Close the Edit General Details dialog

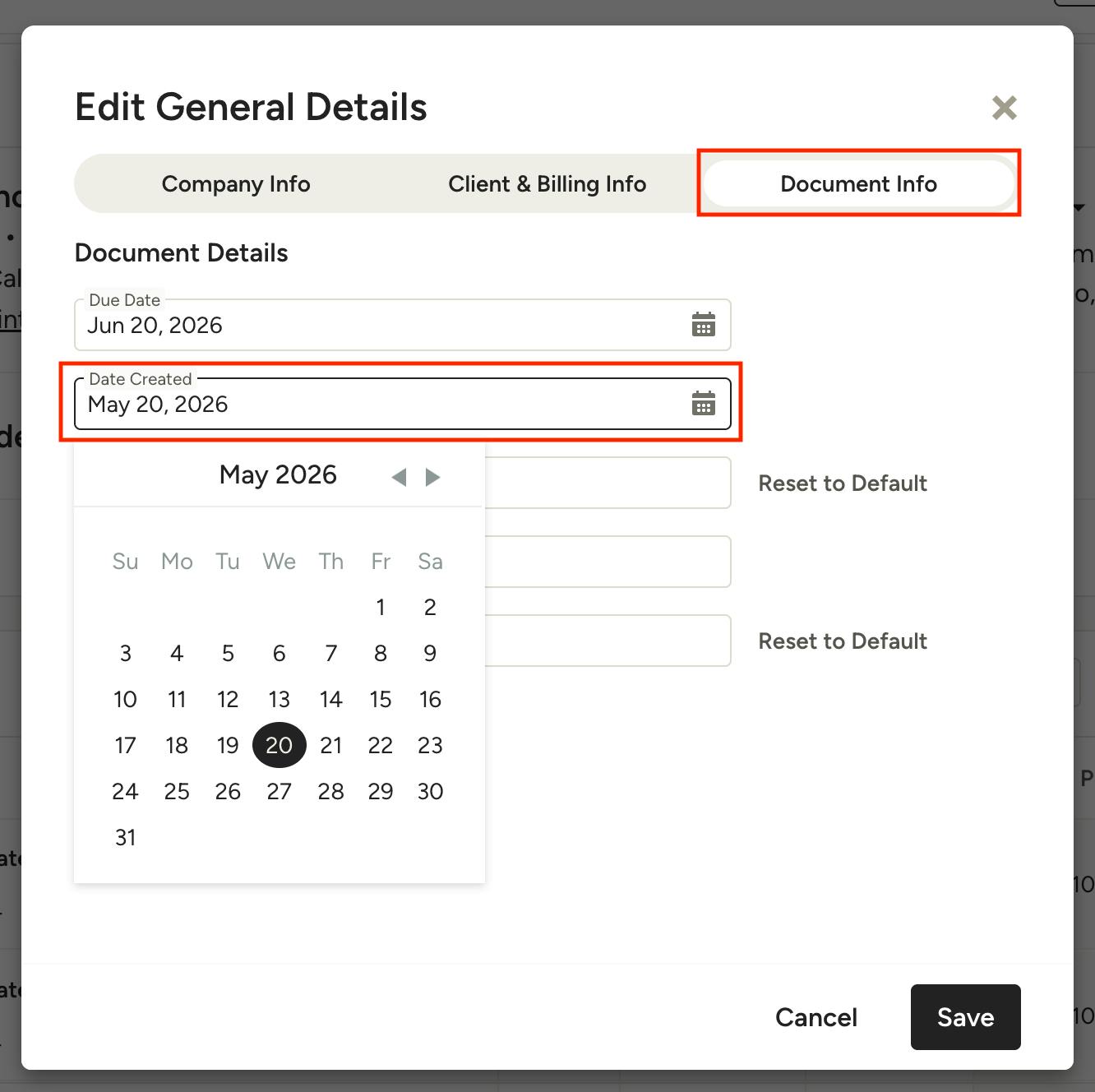pyautogui.click(x=1005, y=108)
